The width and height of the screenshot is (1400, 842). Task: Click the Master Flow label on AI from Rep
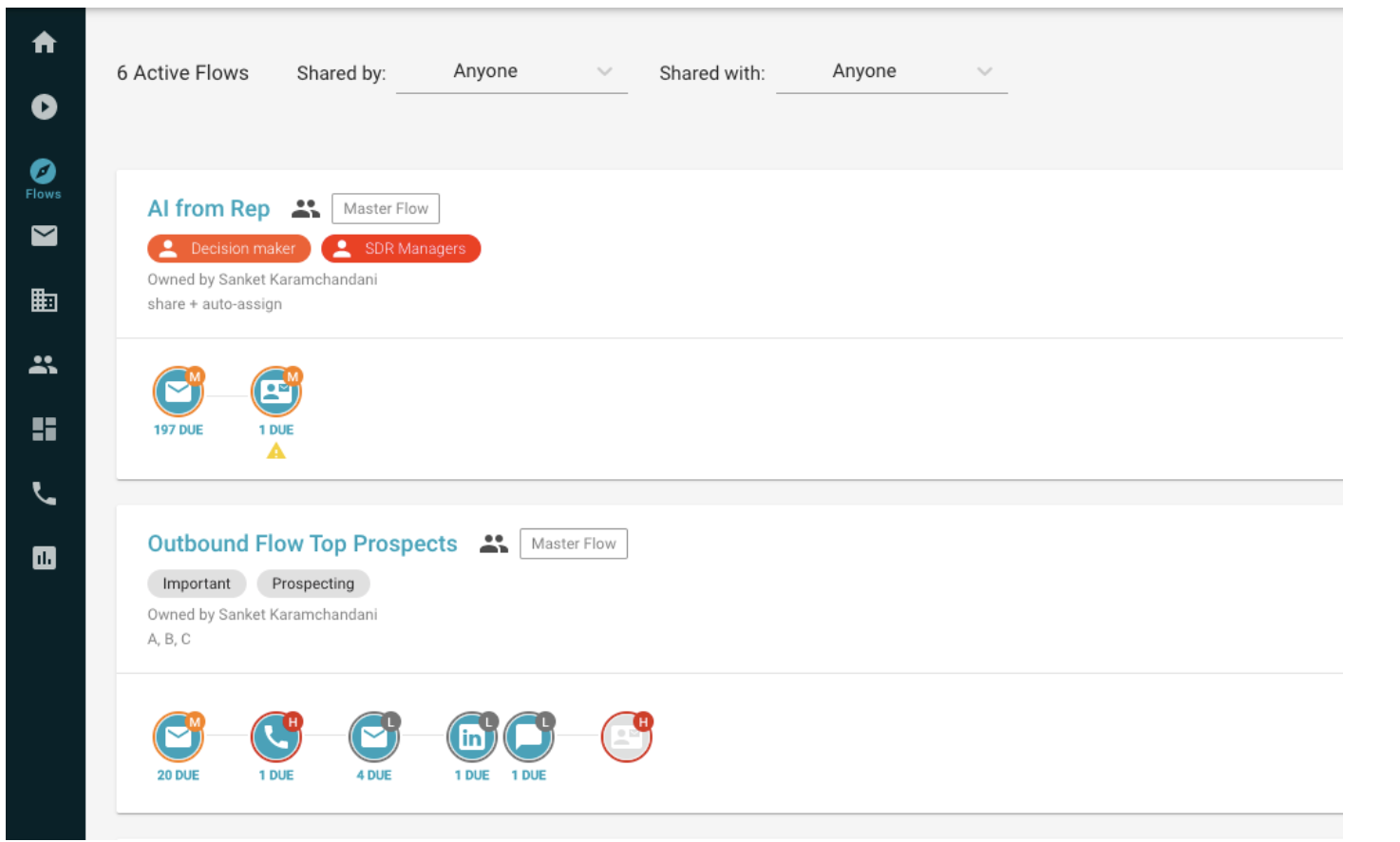click(x=385, y=208)
